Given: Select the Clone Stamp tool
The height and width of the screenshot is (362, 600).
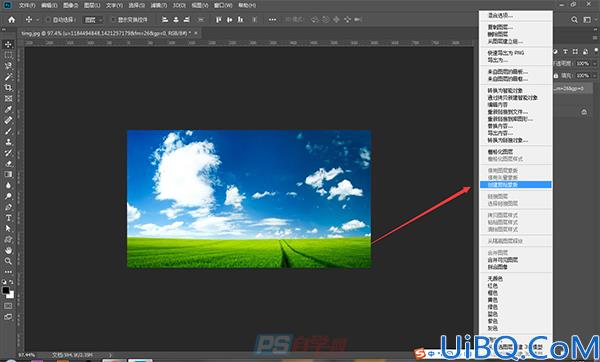Looking at the screenshot, I should pyautogui.click(x=8, y=142).
